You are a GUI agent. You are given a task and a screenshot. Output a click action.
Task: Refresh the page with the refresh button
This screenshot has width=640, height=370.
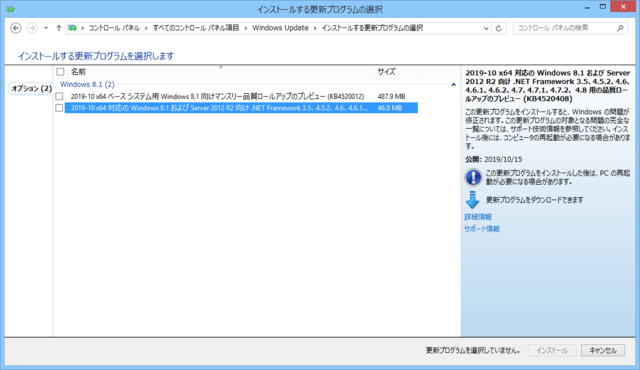coord(498,28)
